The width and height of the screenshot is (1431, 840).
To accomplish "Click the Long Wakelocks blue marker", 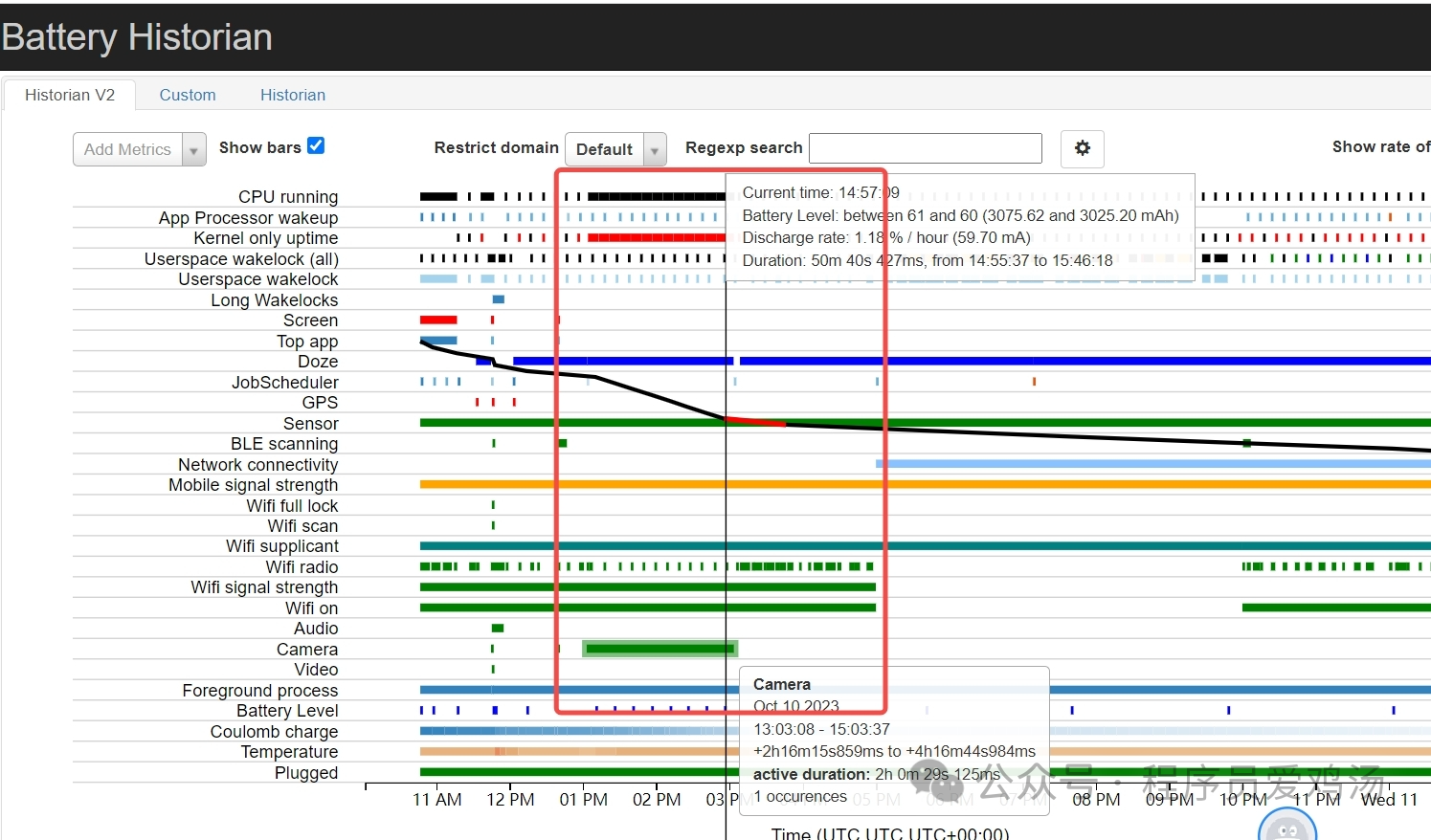I will pyautogui.click(x=498, y=299).
